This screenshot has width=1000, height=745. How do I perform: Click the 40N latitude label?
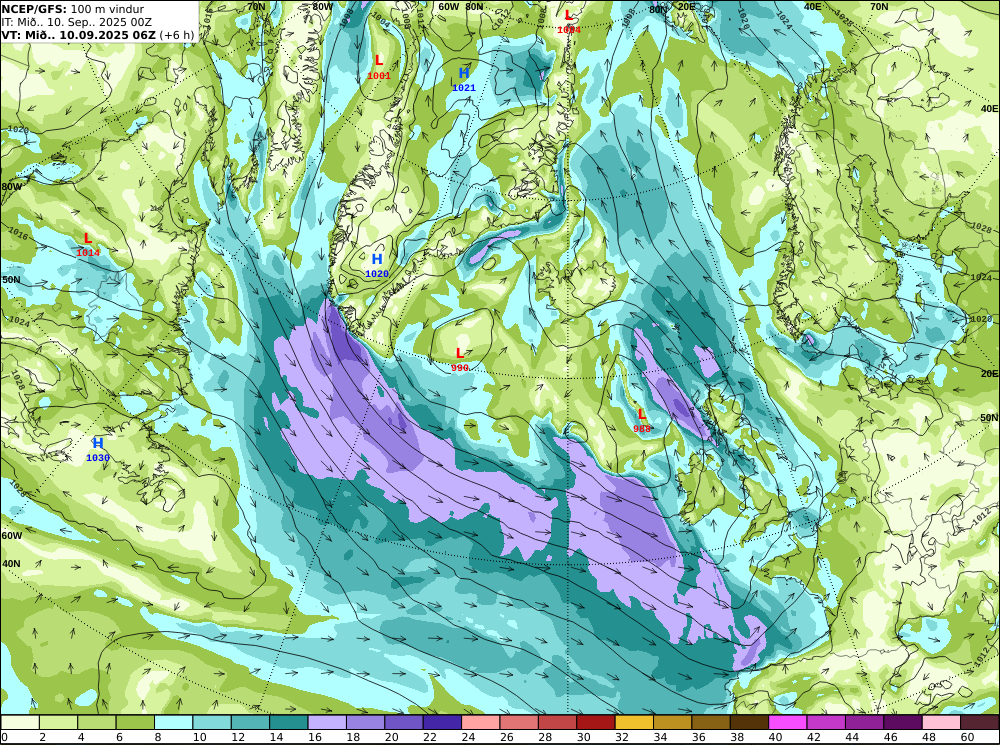point(11,564)
